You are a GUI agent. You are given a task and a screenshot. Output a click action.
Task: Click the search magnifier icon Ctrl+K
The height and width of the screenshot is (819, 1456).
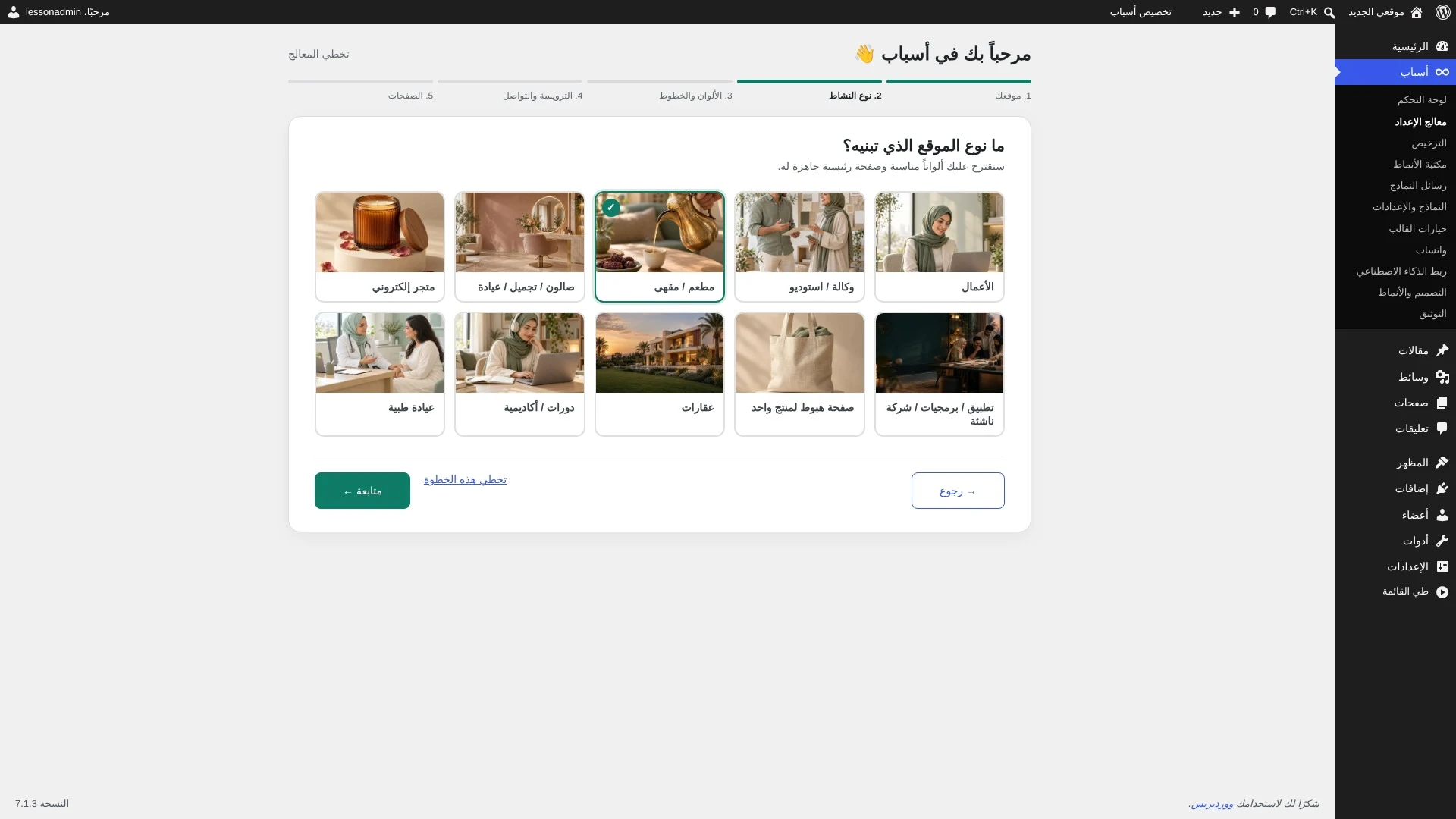pos(1329,12)
